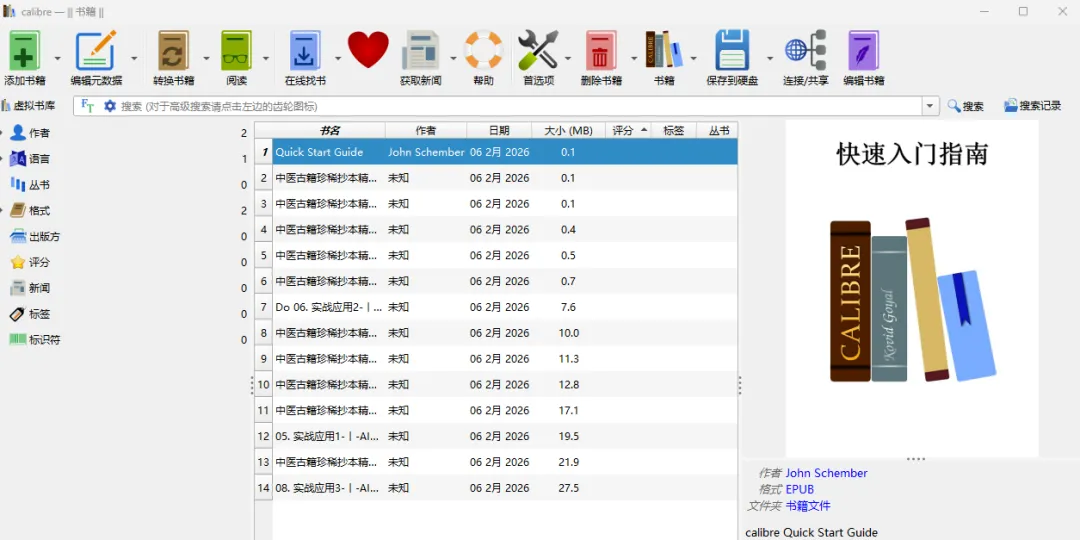Click the 标识符 barcode icon in sidebar
This screenshot has width=1080, height=540.
(18, 340)
